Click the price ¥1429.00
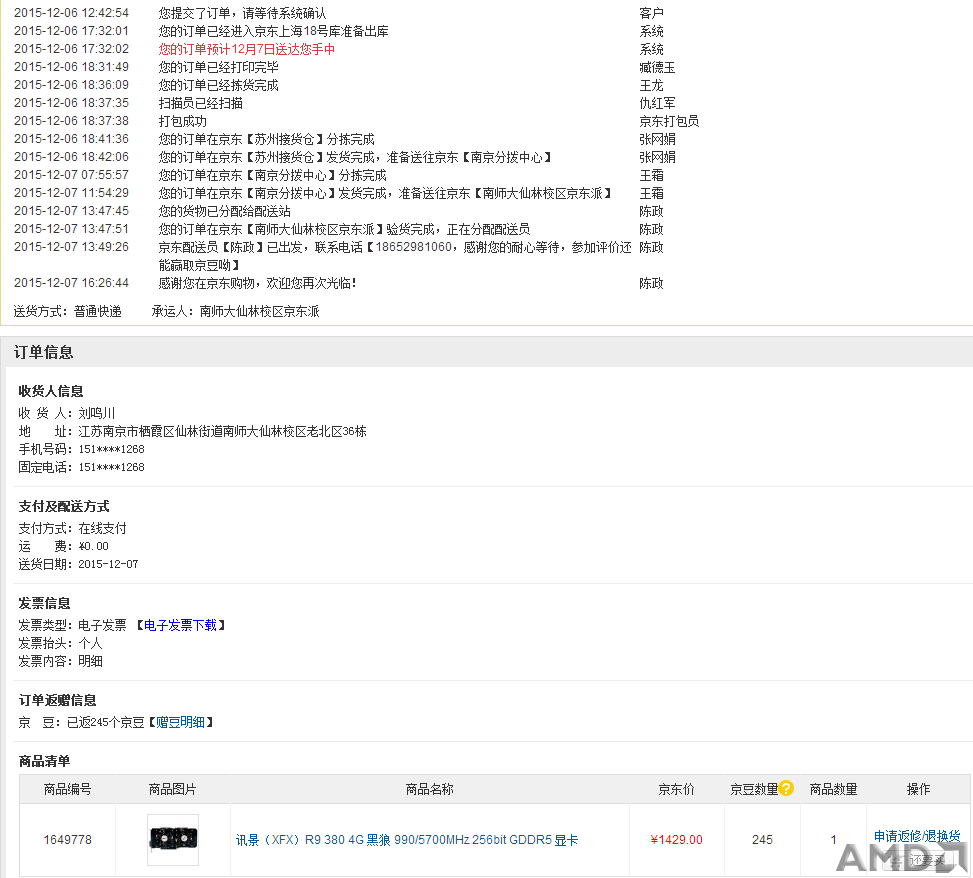 click(676, 840)
